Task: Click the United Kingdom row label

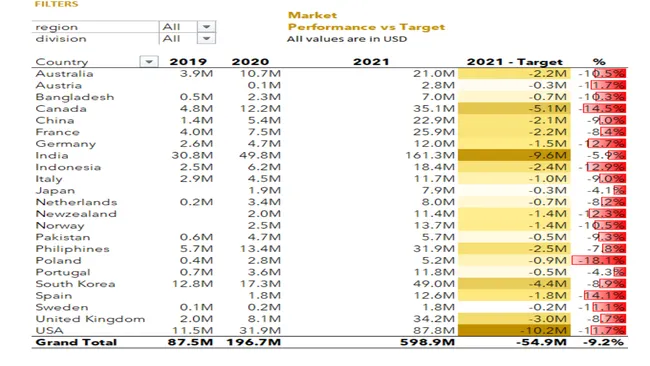Action: coord(90,319)
